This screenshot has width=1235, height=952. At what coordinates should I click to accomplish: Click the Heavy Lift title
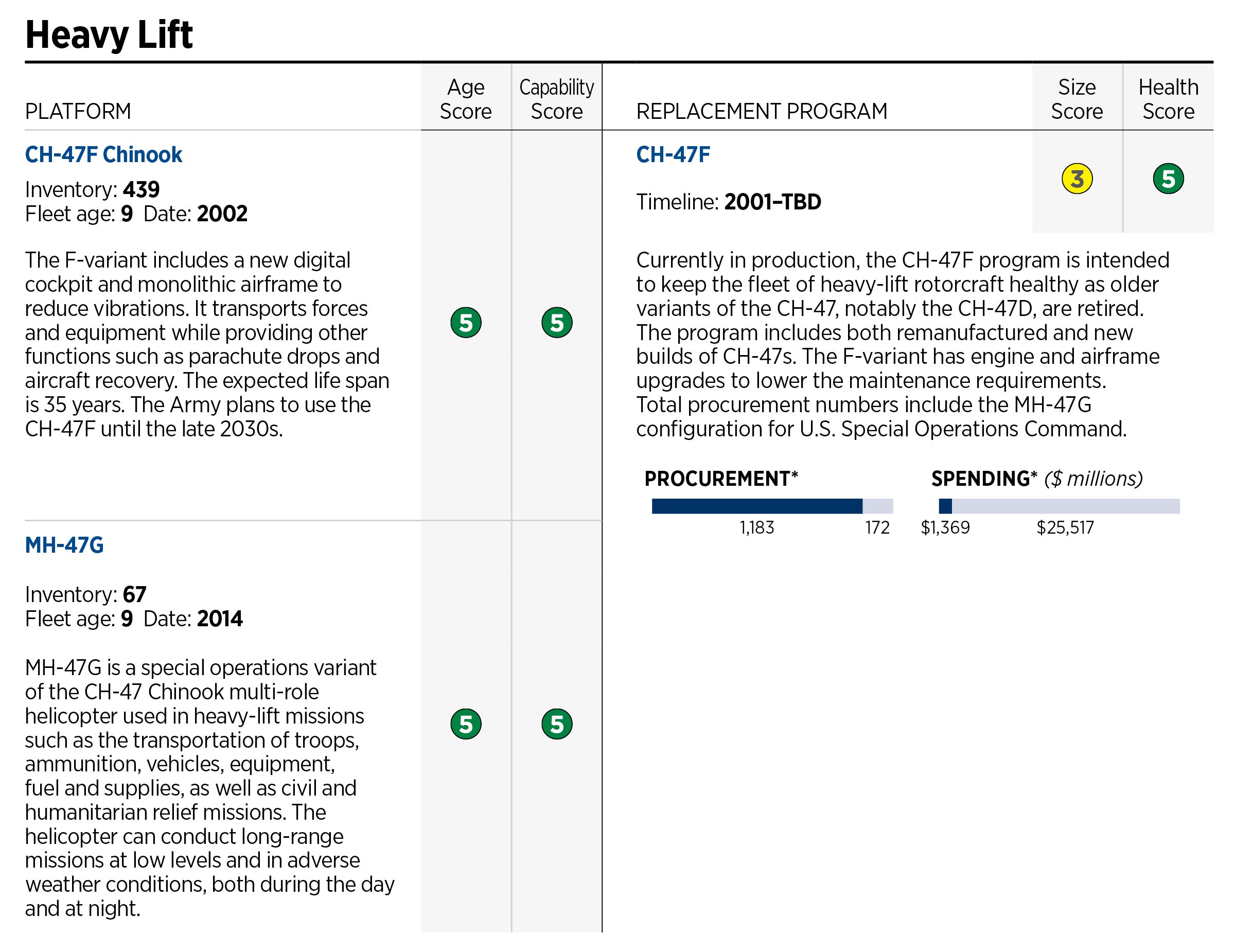[109, 34]
